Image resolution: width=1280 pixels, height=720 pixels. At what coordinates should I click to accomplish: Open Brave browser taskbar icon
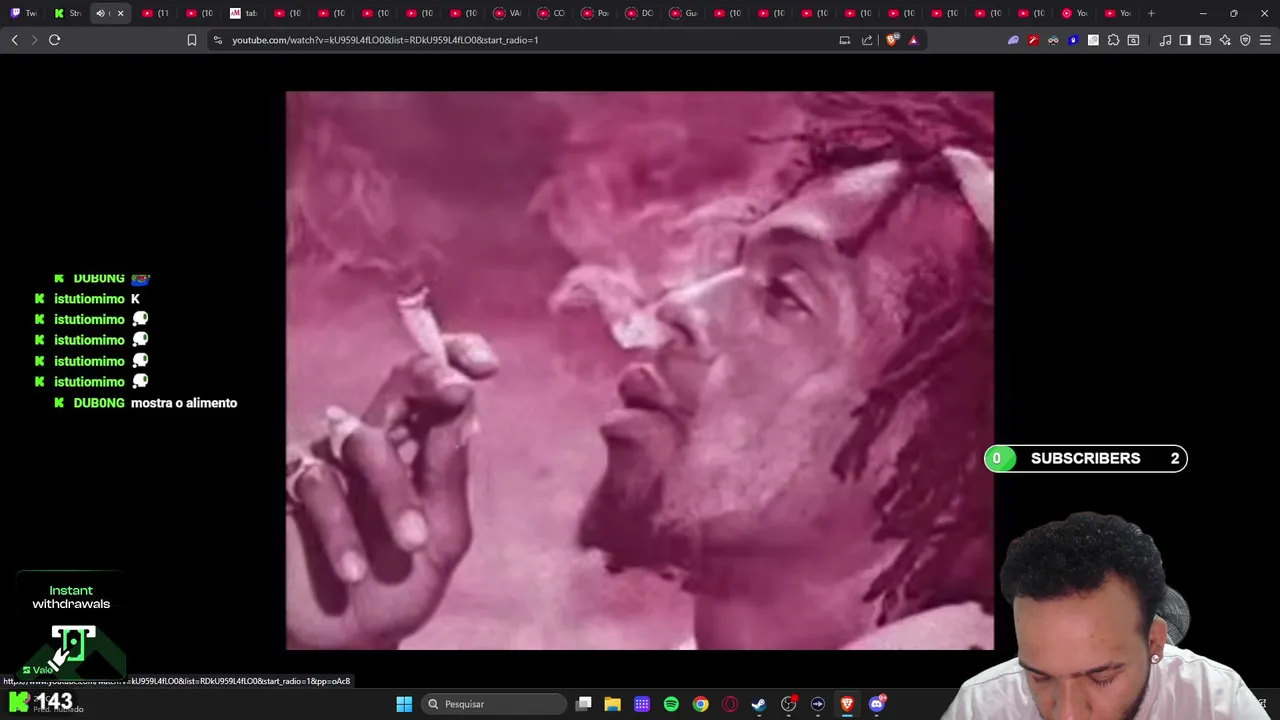(x=847, y=704)
